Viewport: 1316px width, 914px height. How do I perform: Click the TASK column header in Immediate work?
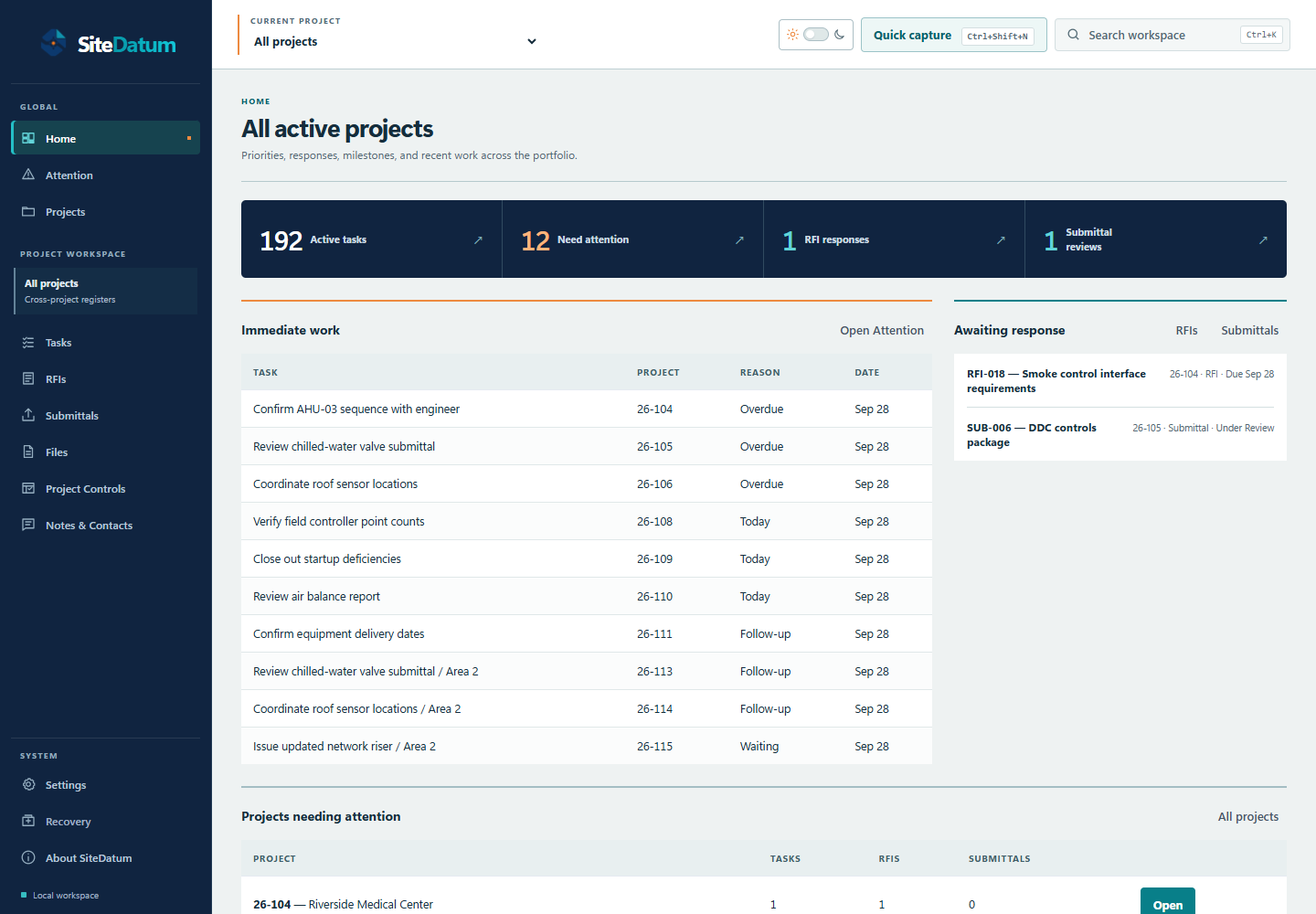click(265, 372)
